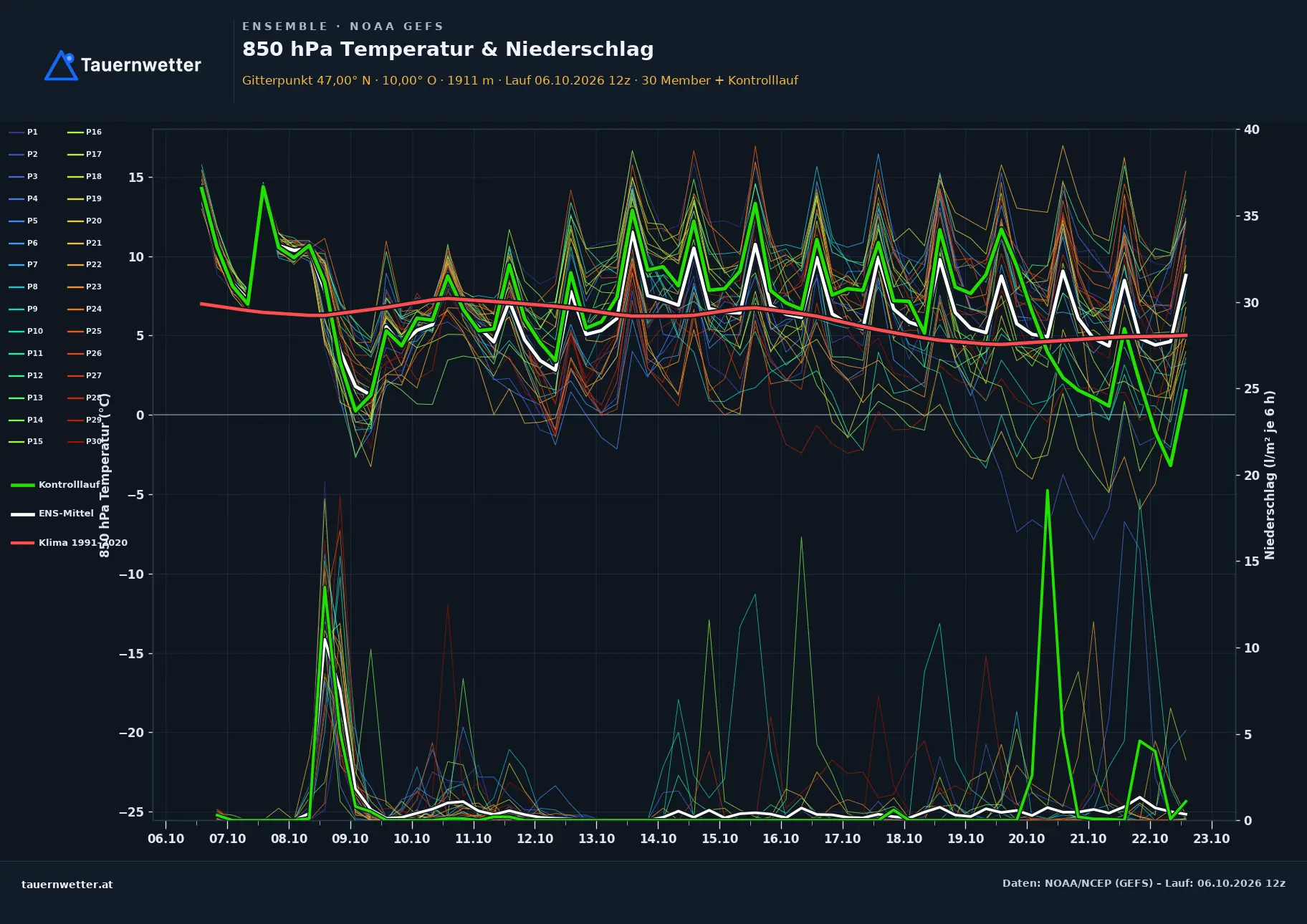Click the 12.10 date on the x-axis
1307x924 pixels.
click(535, 839)
